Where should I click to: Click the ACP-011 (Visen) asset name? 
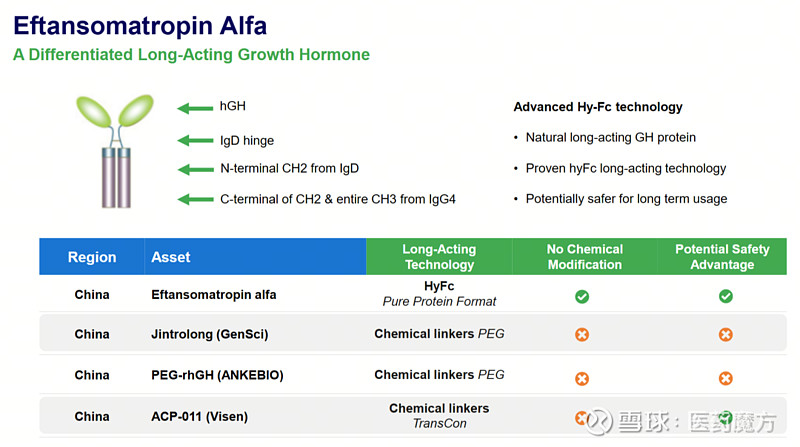pos(199,416)
